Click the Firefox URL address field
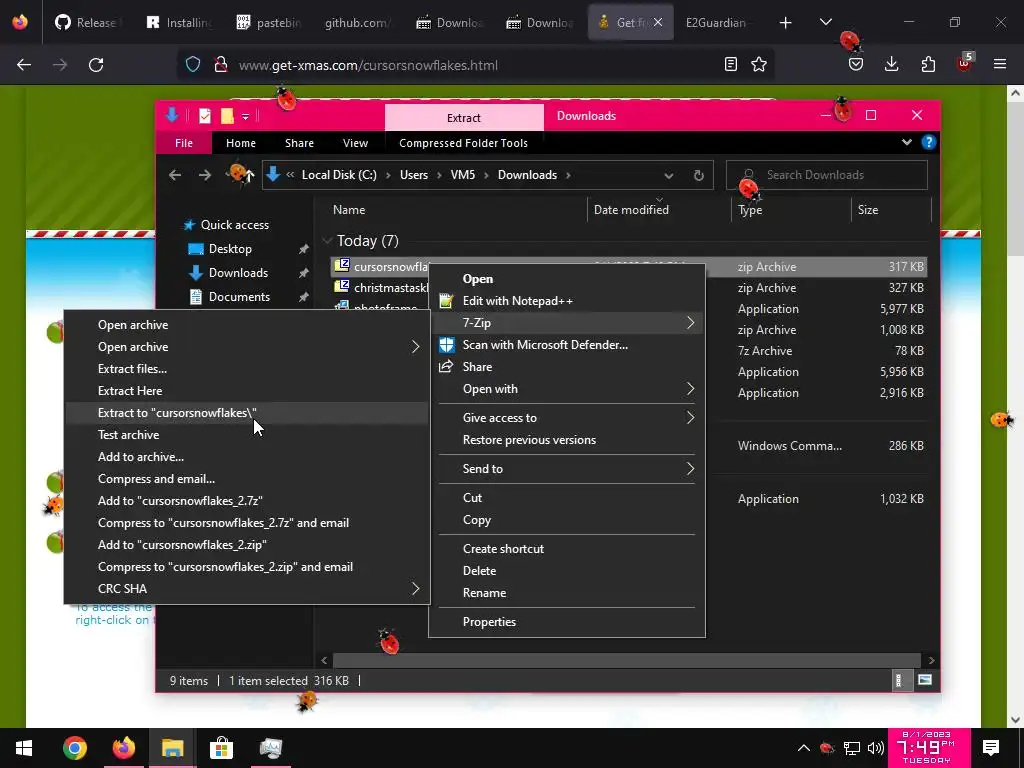1024x768 pixels. click(477, 65)
